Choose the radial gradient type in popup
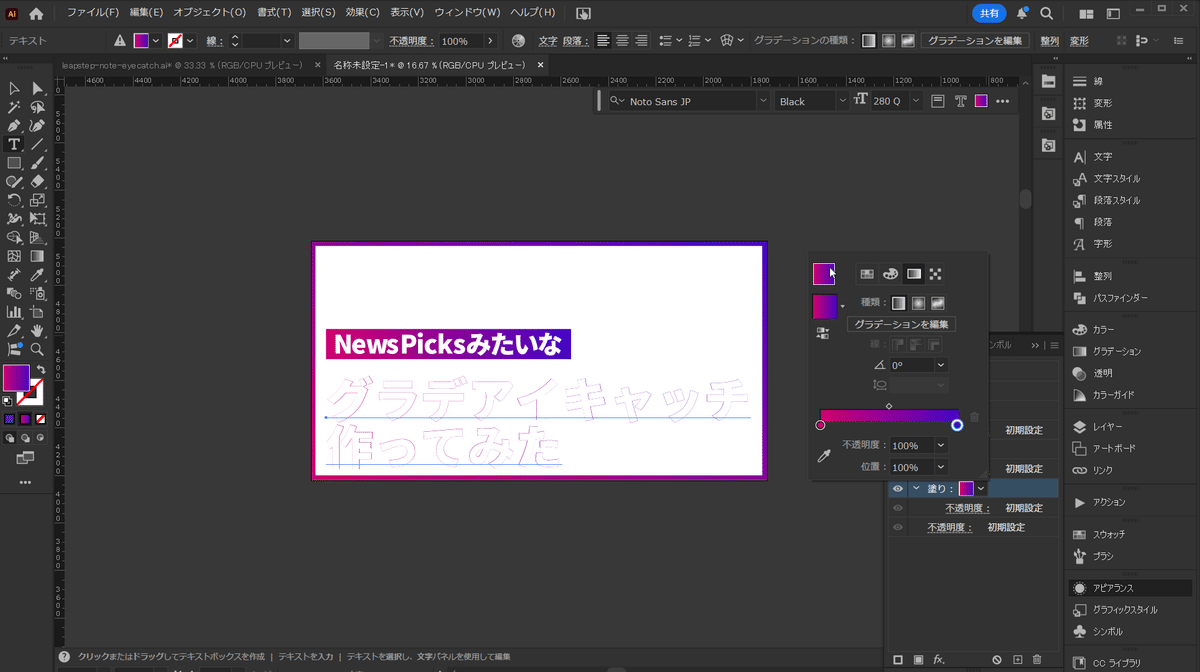This screenshot has width=1200, height=672. pos(918,303)
